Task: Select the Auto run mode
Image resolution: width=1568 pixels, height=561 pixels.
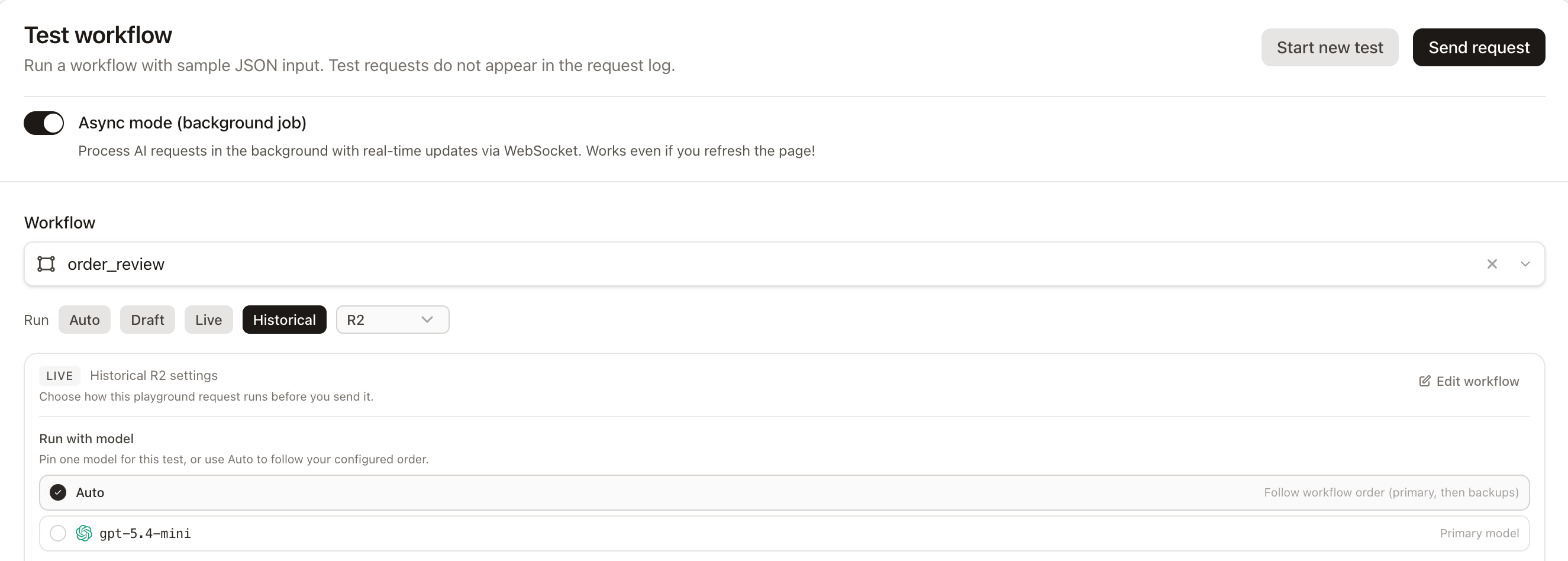Action: pyautogui.click(x=85, y=320)
